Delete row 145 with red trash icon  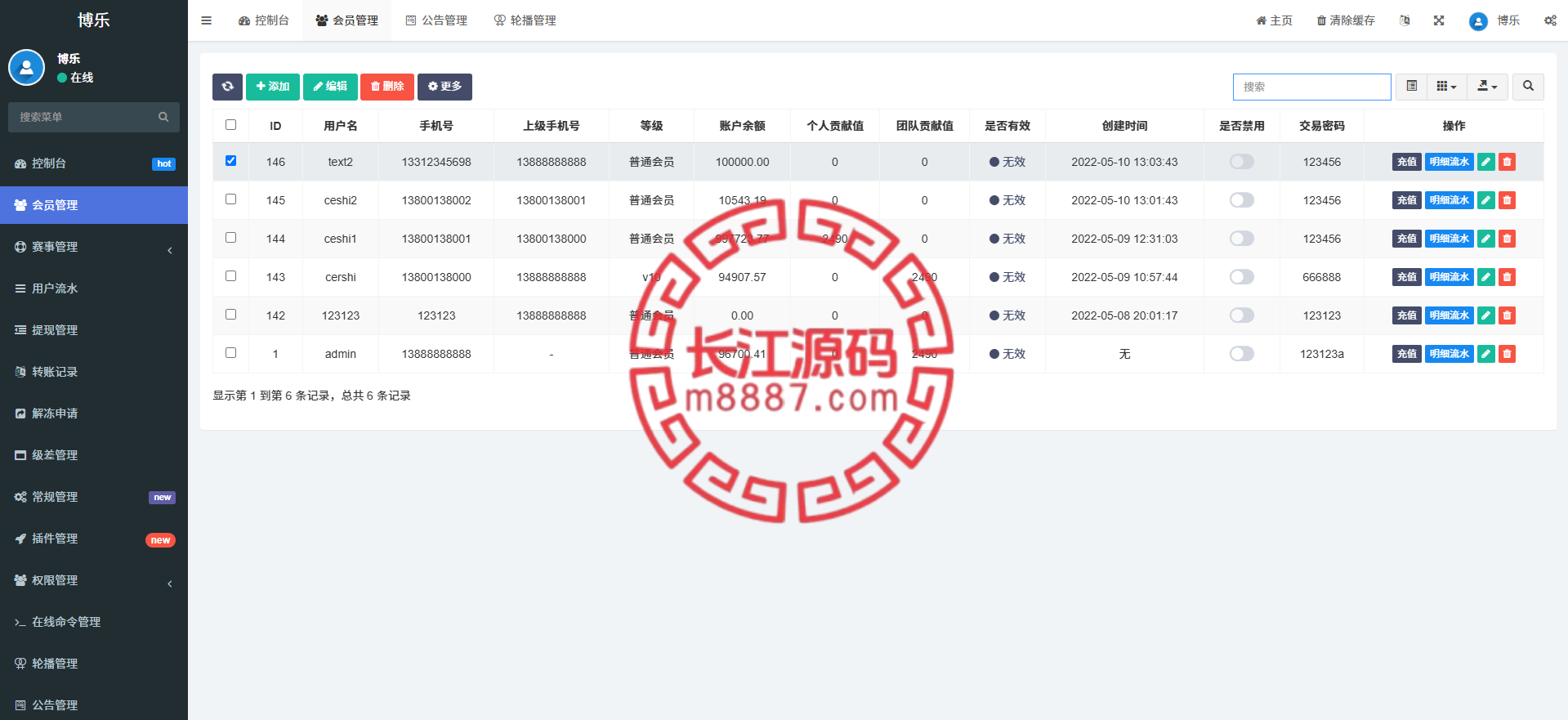point(1508,200)
